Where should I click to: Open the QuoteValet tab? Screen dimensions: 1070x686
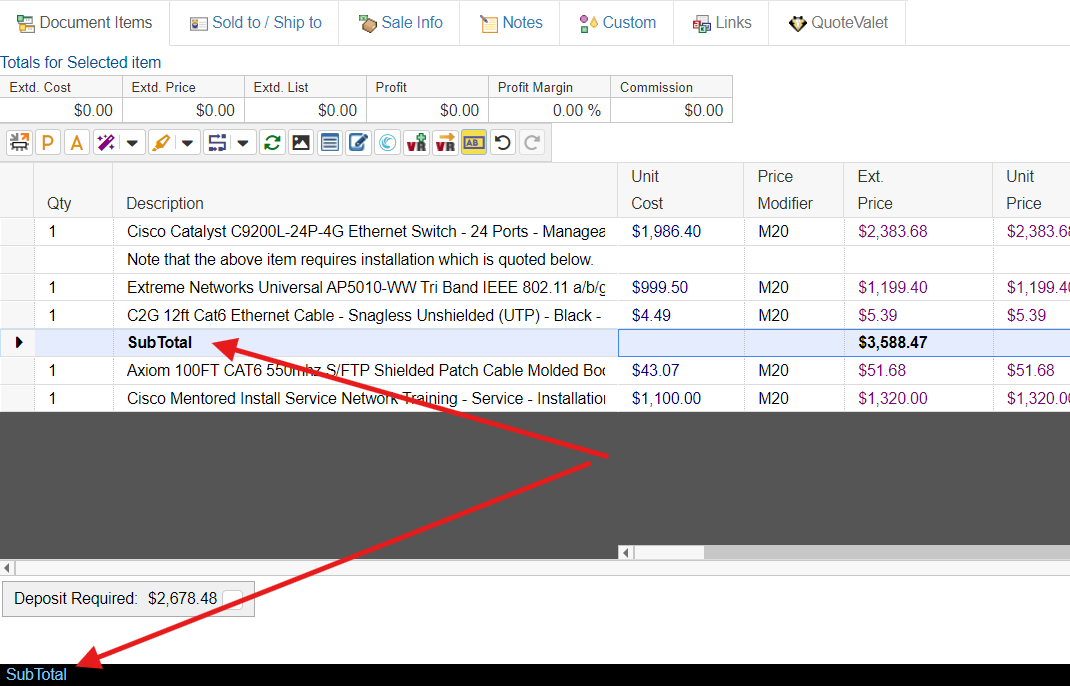tap(837, 23)
